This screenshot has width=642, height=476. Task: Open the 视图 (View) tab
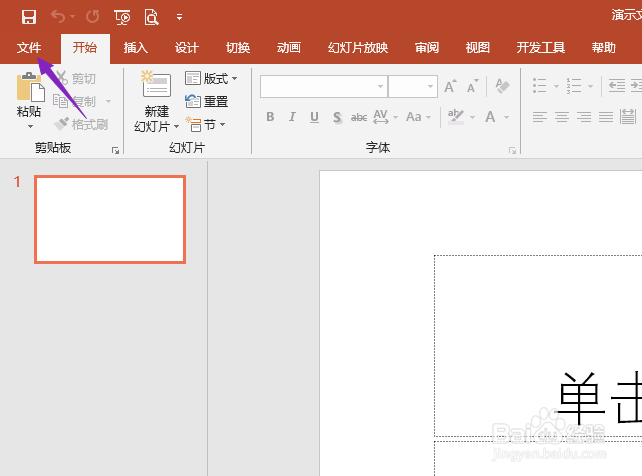[x=477, y=48]
